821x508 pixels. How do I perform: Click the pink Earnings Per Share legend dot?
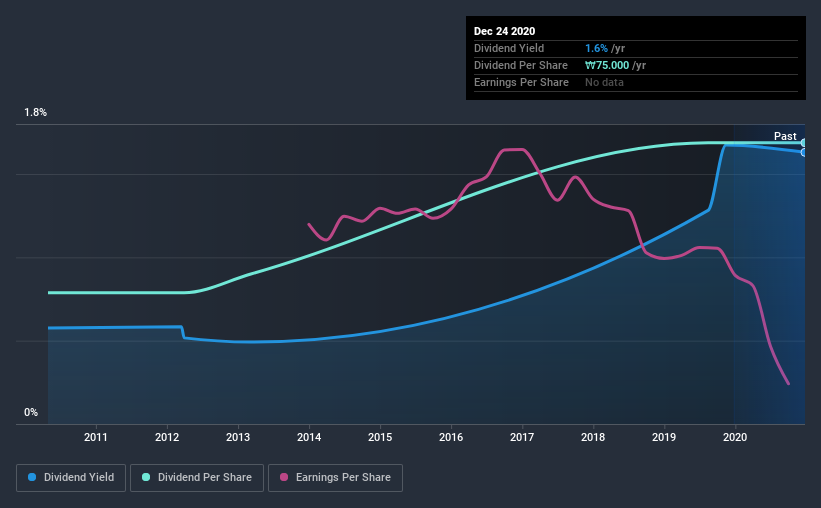tap(284, 477)
